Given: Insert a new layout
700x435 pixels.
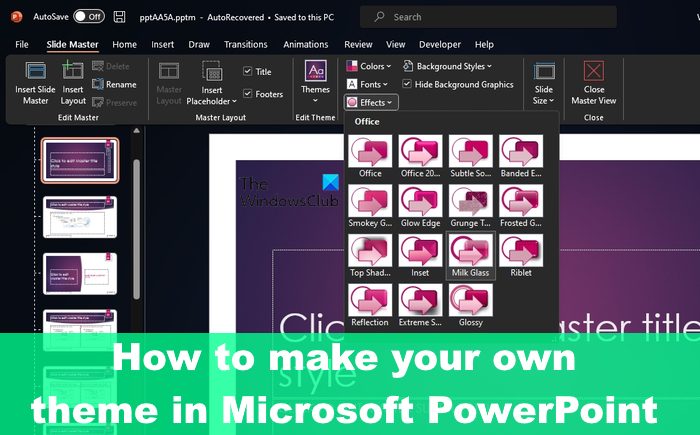Looking at the screenshot, I should click(73, 84).
